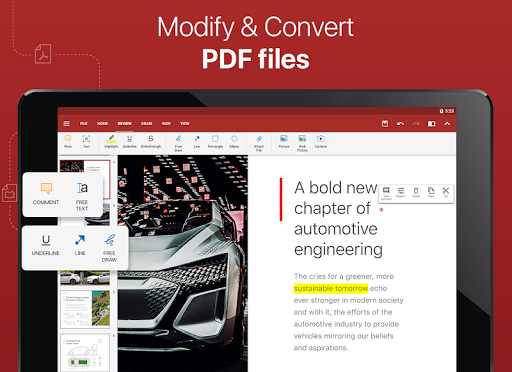
Task: Select the Highlight tool
Action: [x=111, y=142]
